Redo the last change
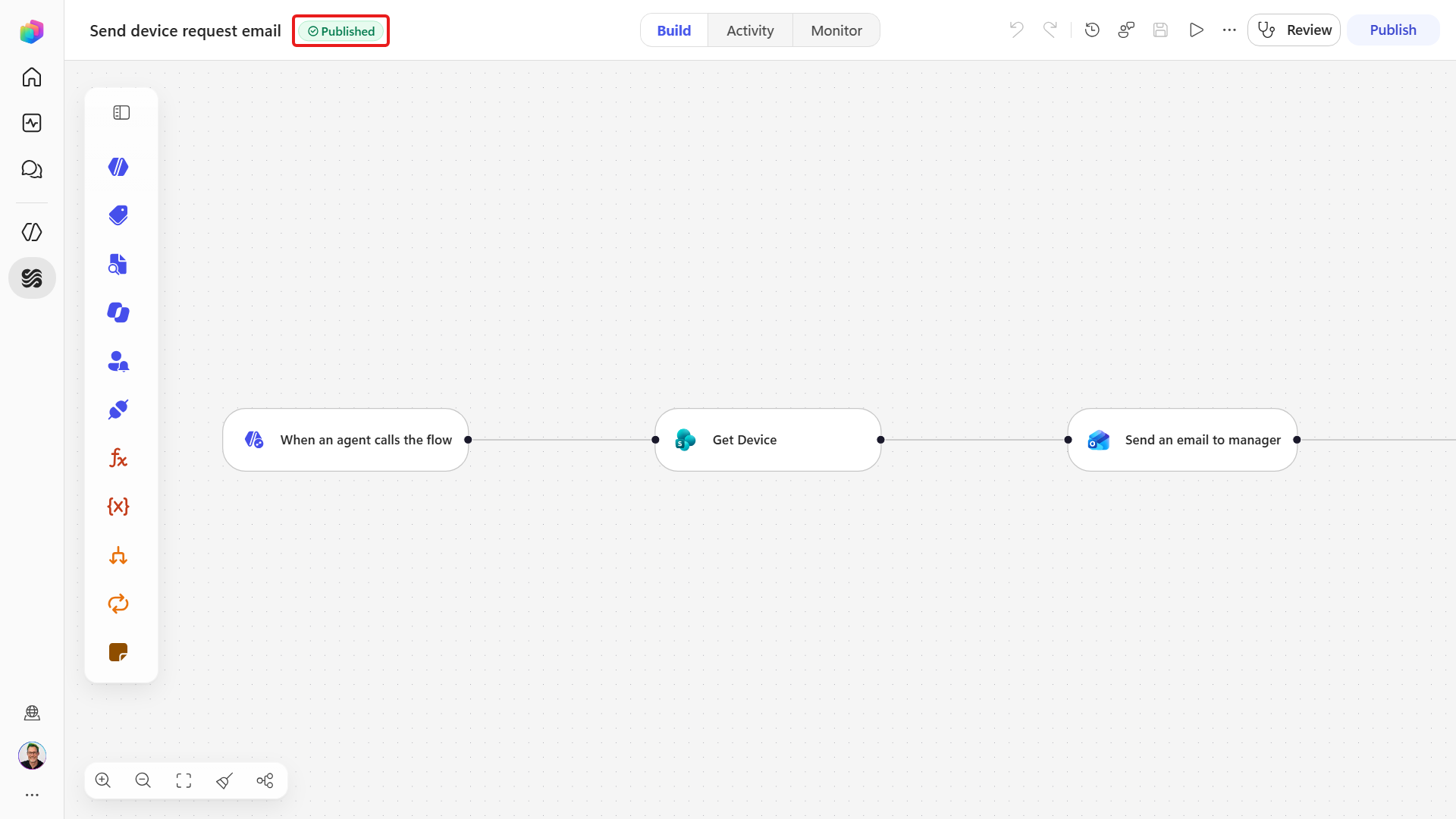This screenshot has width=1456, height=819. point(1050,30)
